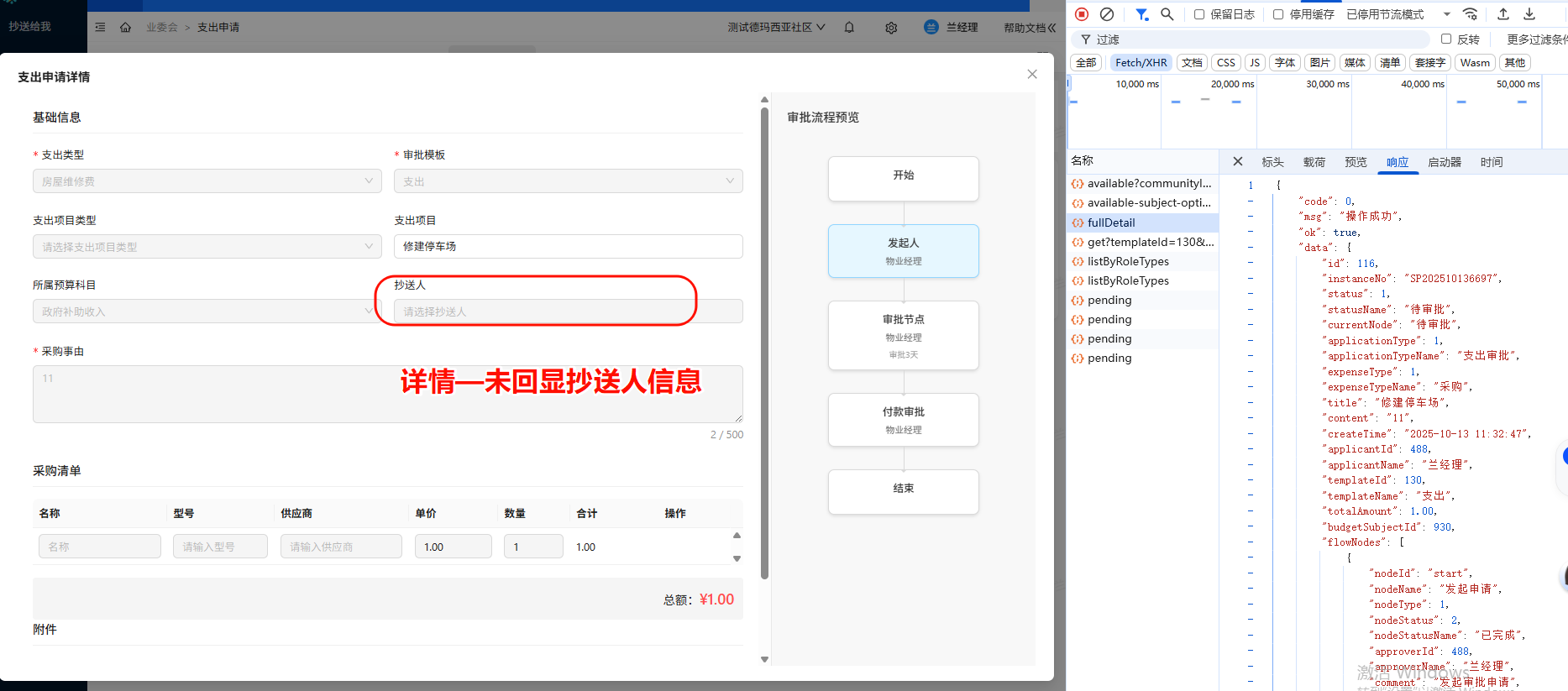Image resolution: width=1568 pixels, height=691 pixels.
Task: Open the settings gear icon
Action: click(x=891, y=27)
